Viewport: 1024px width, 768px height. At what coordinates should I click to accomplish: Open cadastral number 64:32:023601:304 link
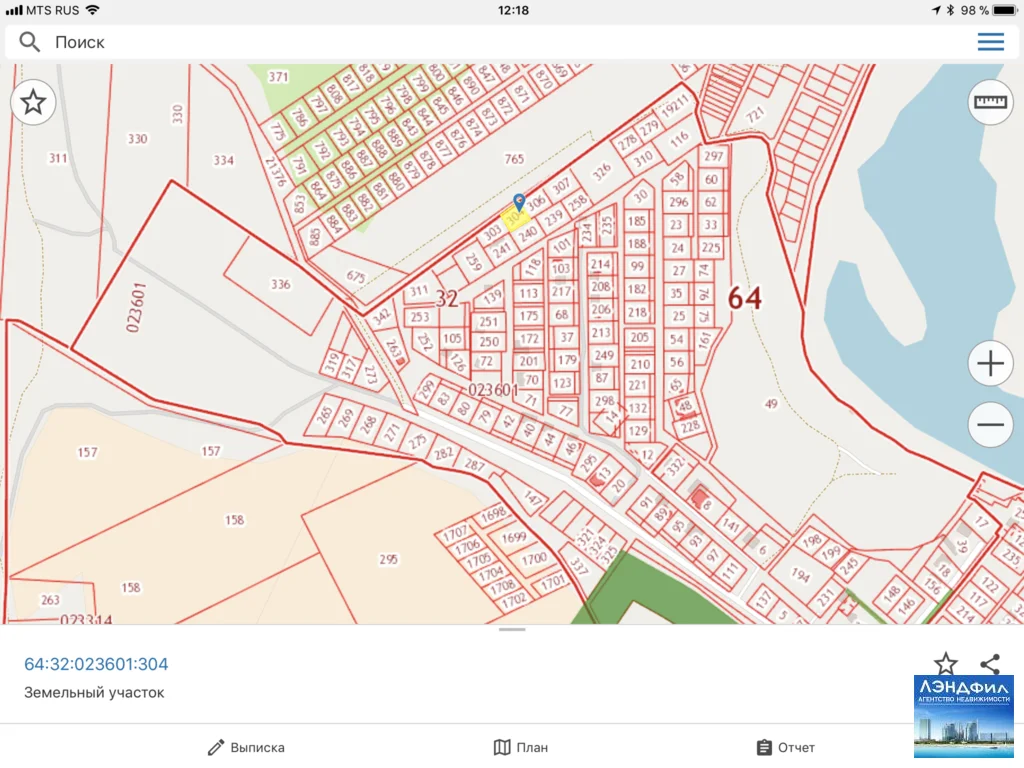coord(96,664)
